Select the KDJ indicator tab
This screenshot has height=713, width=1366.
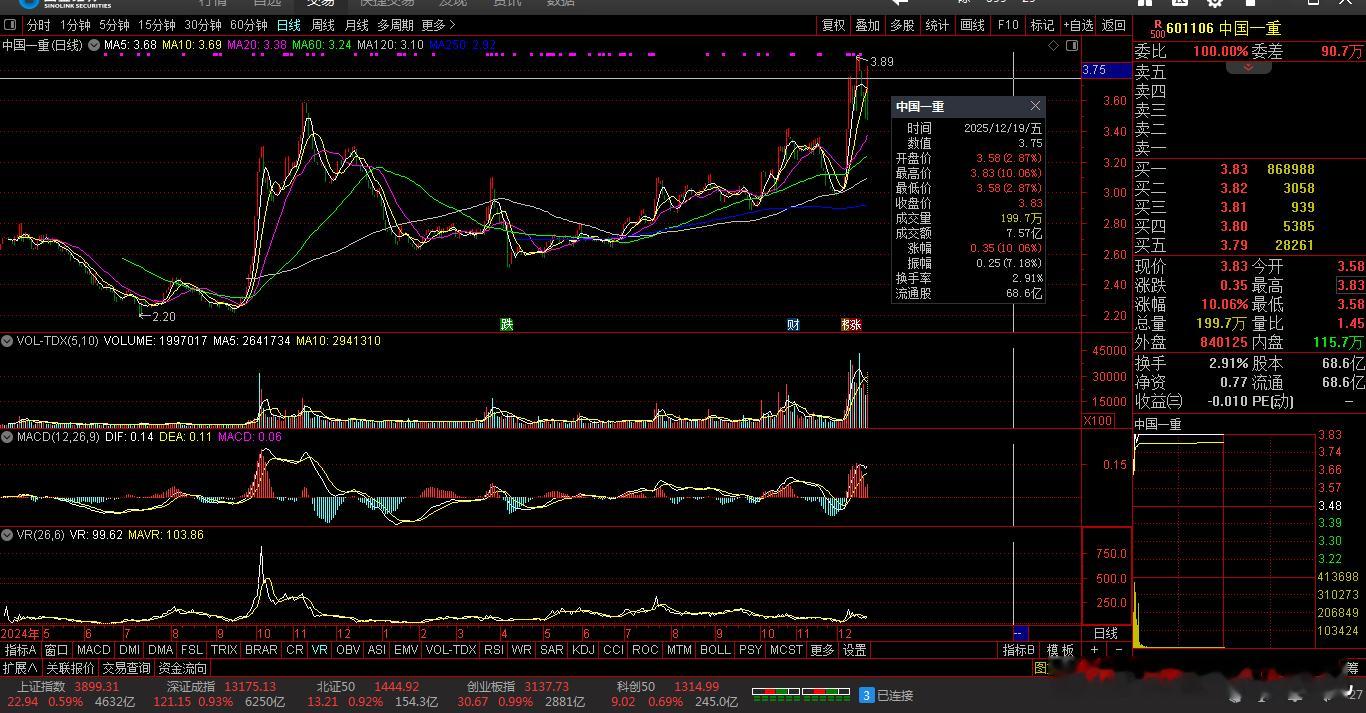[x=583, y=650]
